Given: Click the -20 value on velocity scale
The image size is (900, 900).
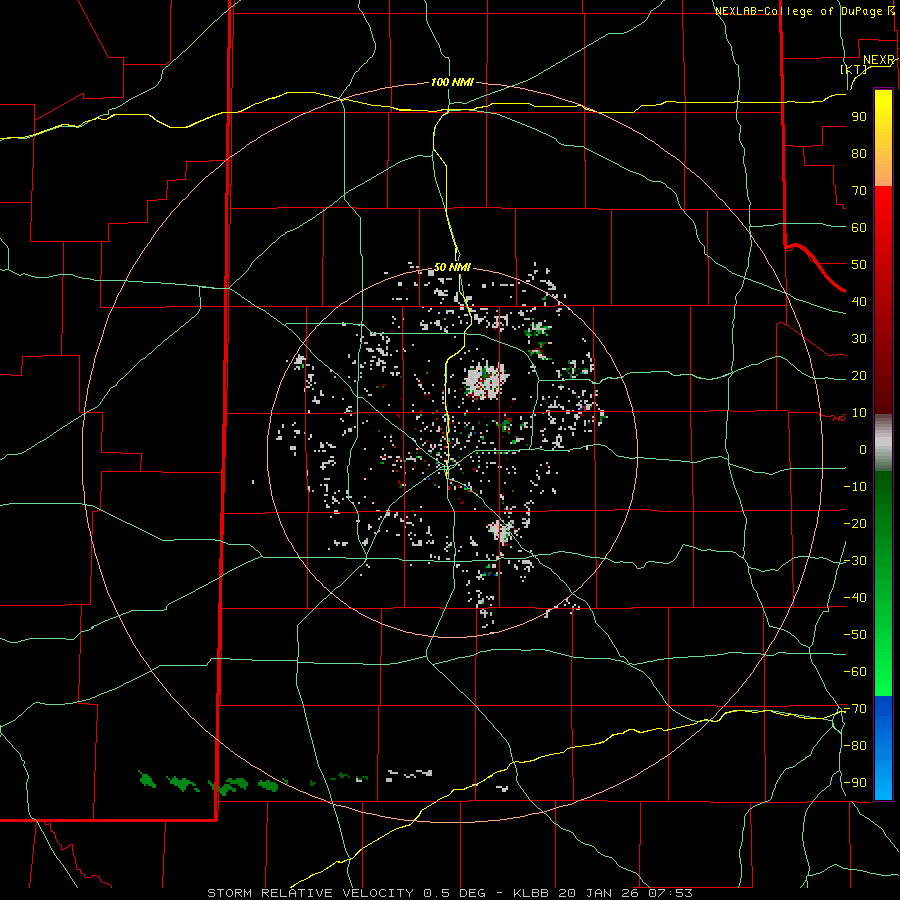Looking at the screenshot, I should pos(855,523).
